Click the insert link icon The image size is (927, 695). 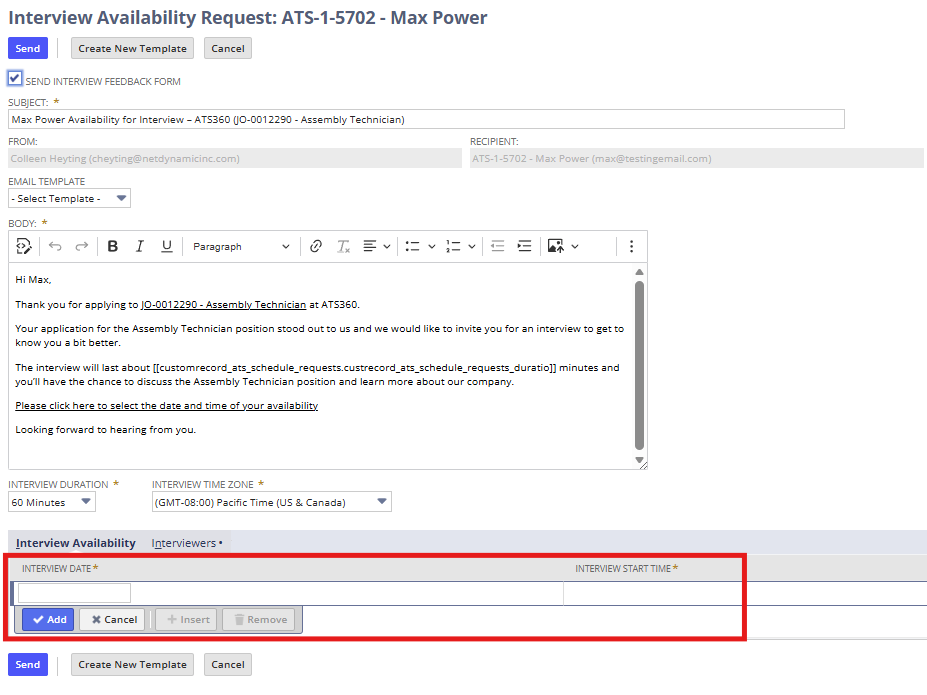pyautogui.click(x=316, y=246)
